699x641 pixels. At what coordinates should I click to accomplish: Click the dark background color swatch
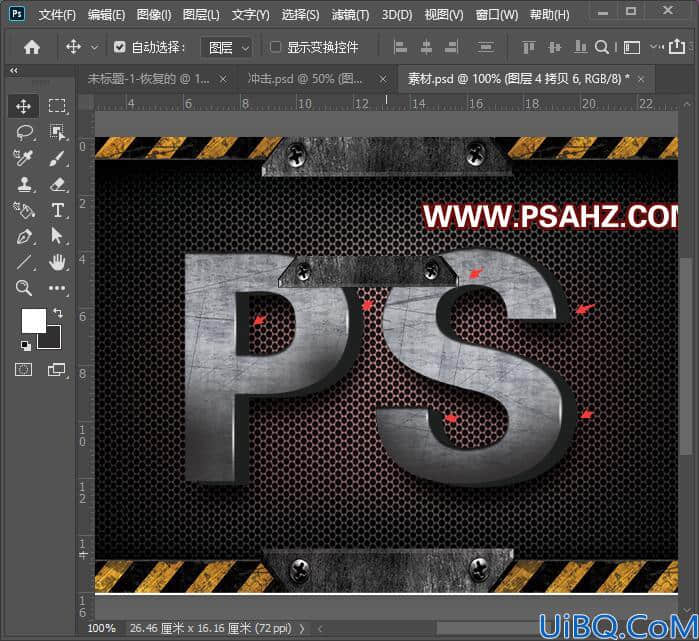click(53, 341)
